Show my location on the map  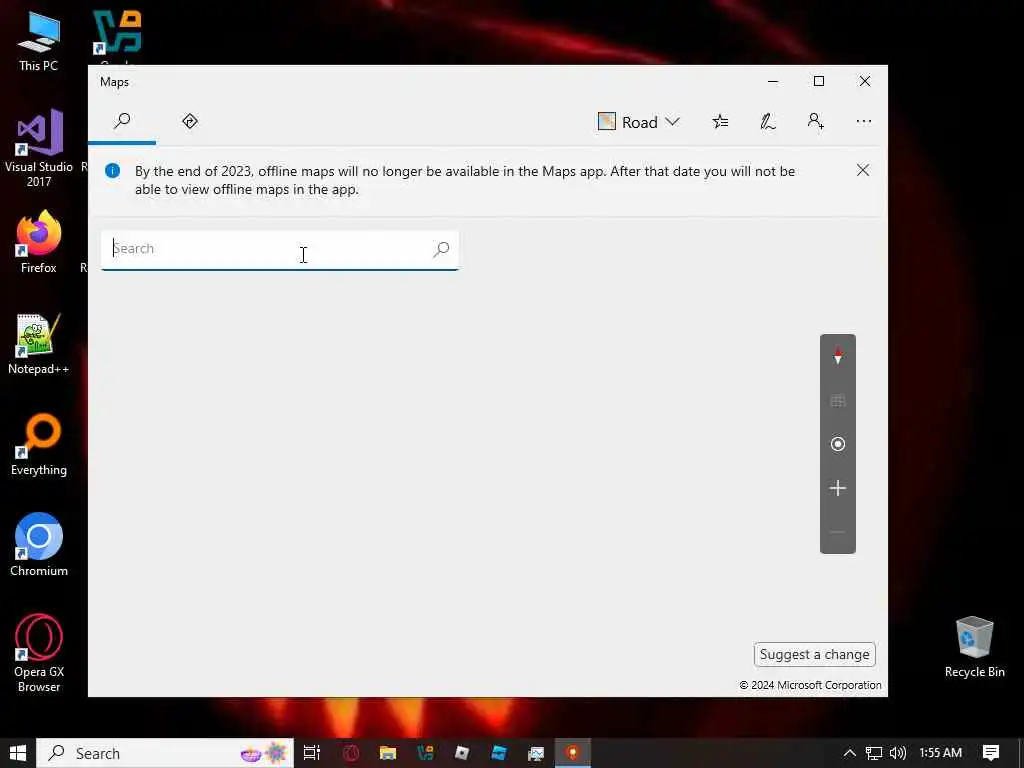837,444
